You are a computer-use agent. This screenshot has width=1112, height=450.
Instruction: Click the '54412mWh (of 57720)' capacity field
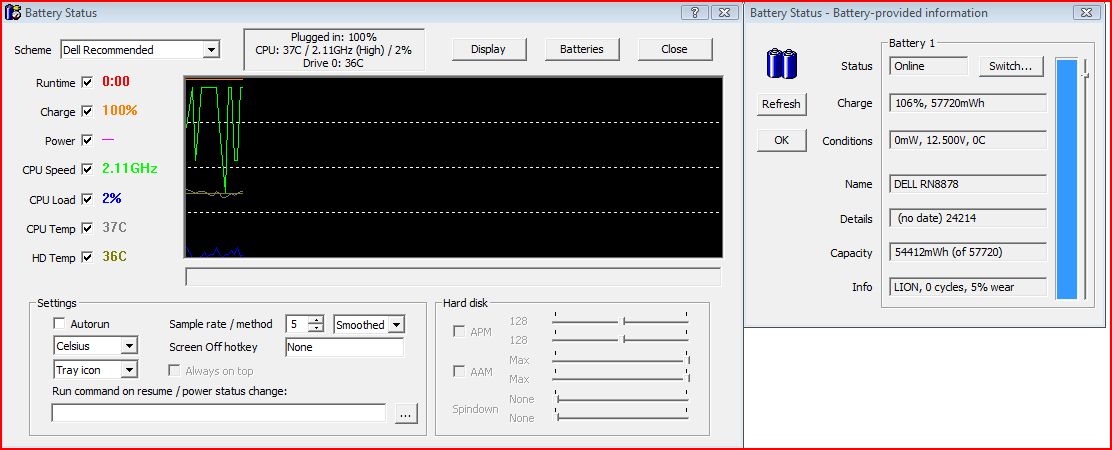pyautogui.click(x=968, y=252)
